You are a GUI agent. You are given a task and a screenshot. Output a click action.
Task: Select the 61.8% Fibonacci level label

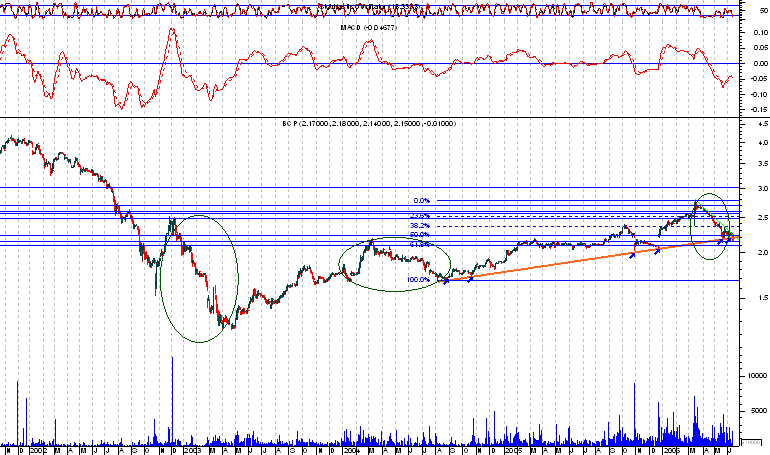[x=420, y=244]
